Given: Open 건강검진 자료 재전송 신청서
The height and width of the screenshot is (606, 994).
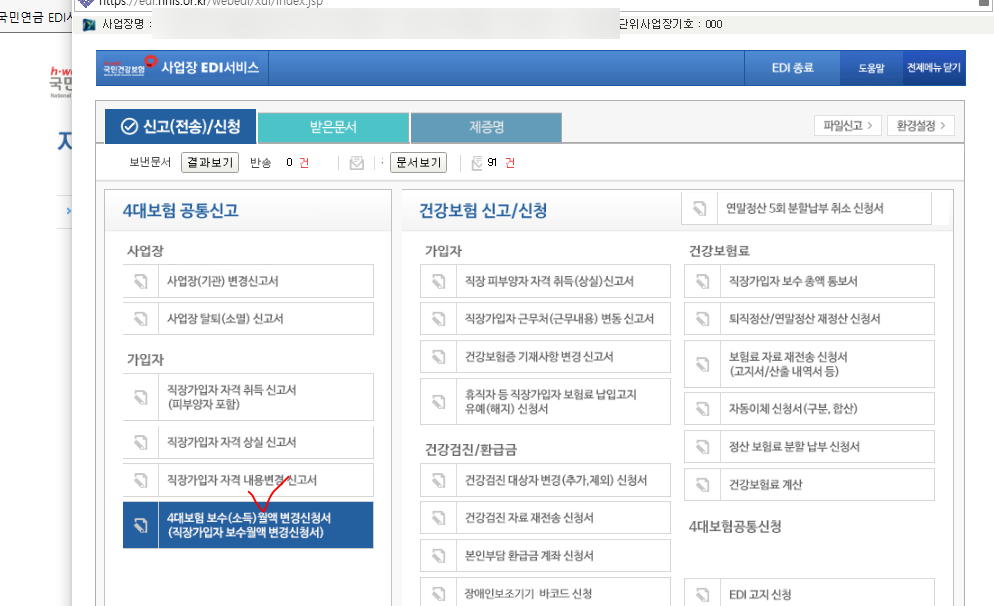Looking at the screenshot, I should [x=546, y=518].
